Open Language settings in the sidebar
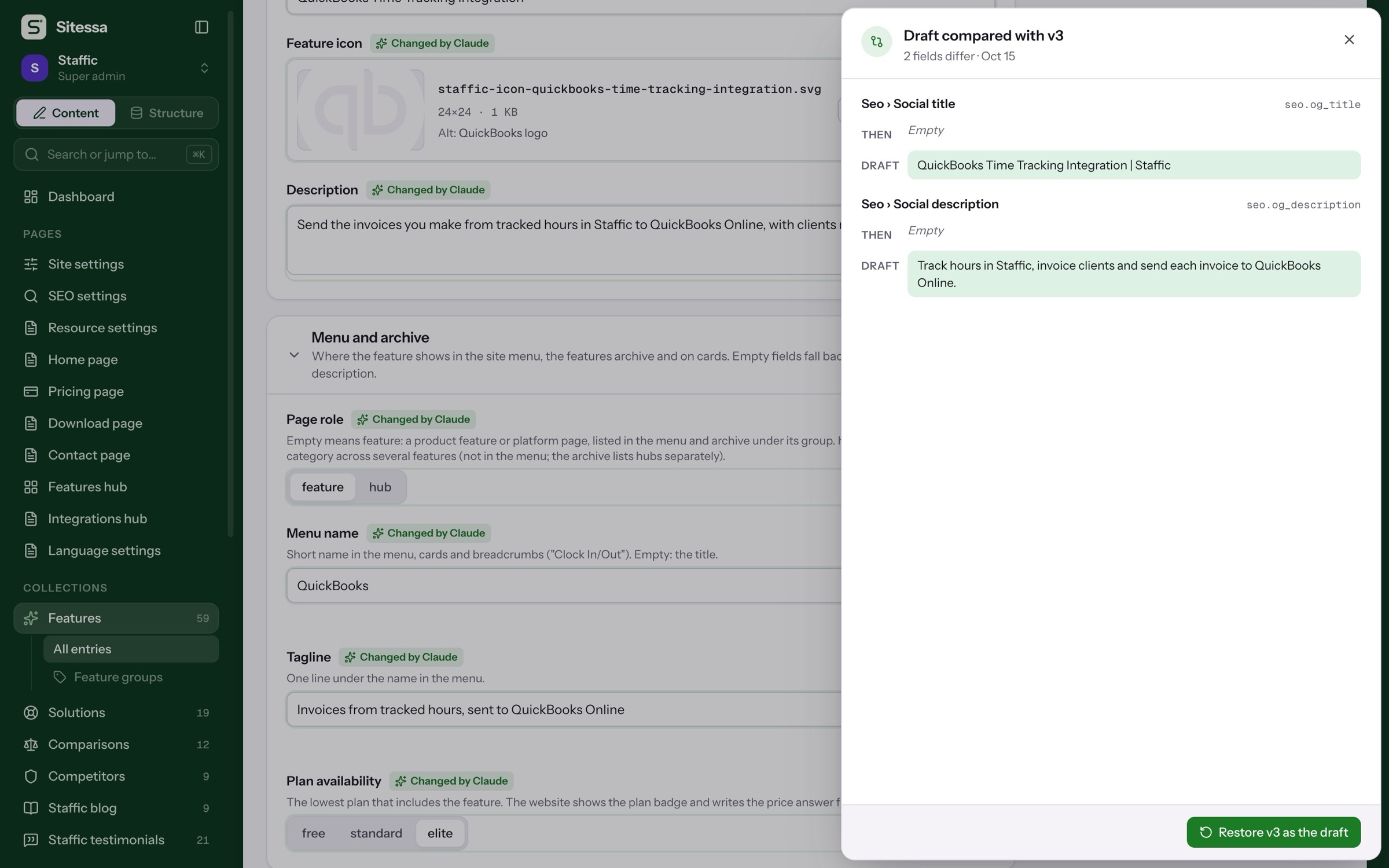This screenshot has height=868, width=1389. pyautogui.click(x=116, y=551)
